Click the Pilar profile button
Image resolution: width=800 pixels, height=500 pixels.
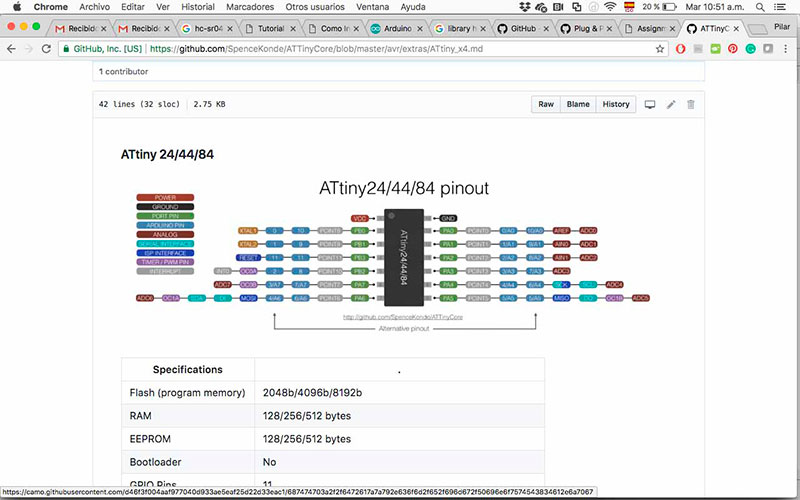(782, 27)
